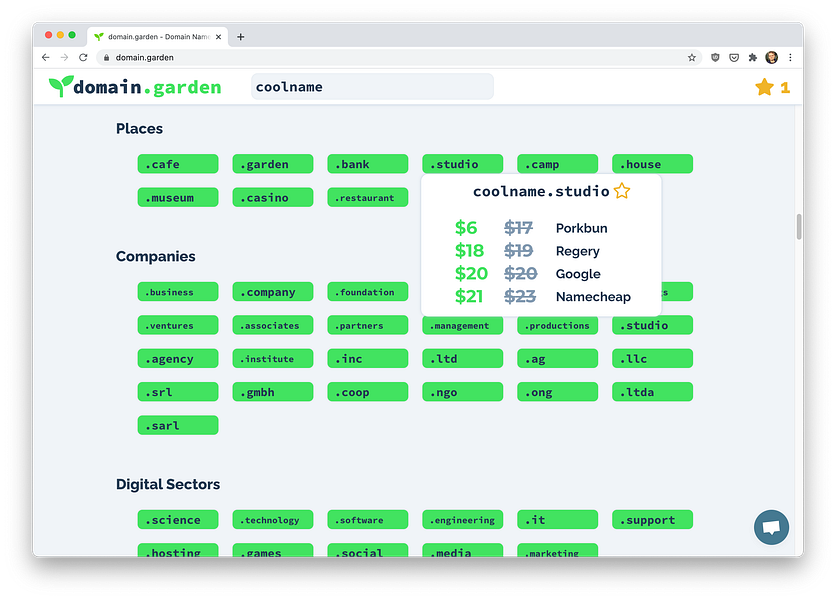
Task: Select the .partners extension
Action: pos(368,325)
